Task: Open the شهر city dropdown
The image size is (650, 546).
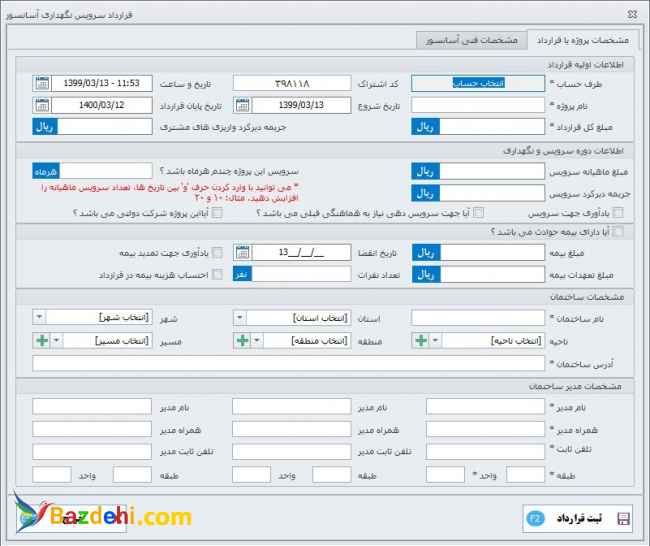Action: point(39,317)
